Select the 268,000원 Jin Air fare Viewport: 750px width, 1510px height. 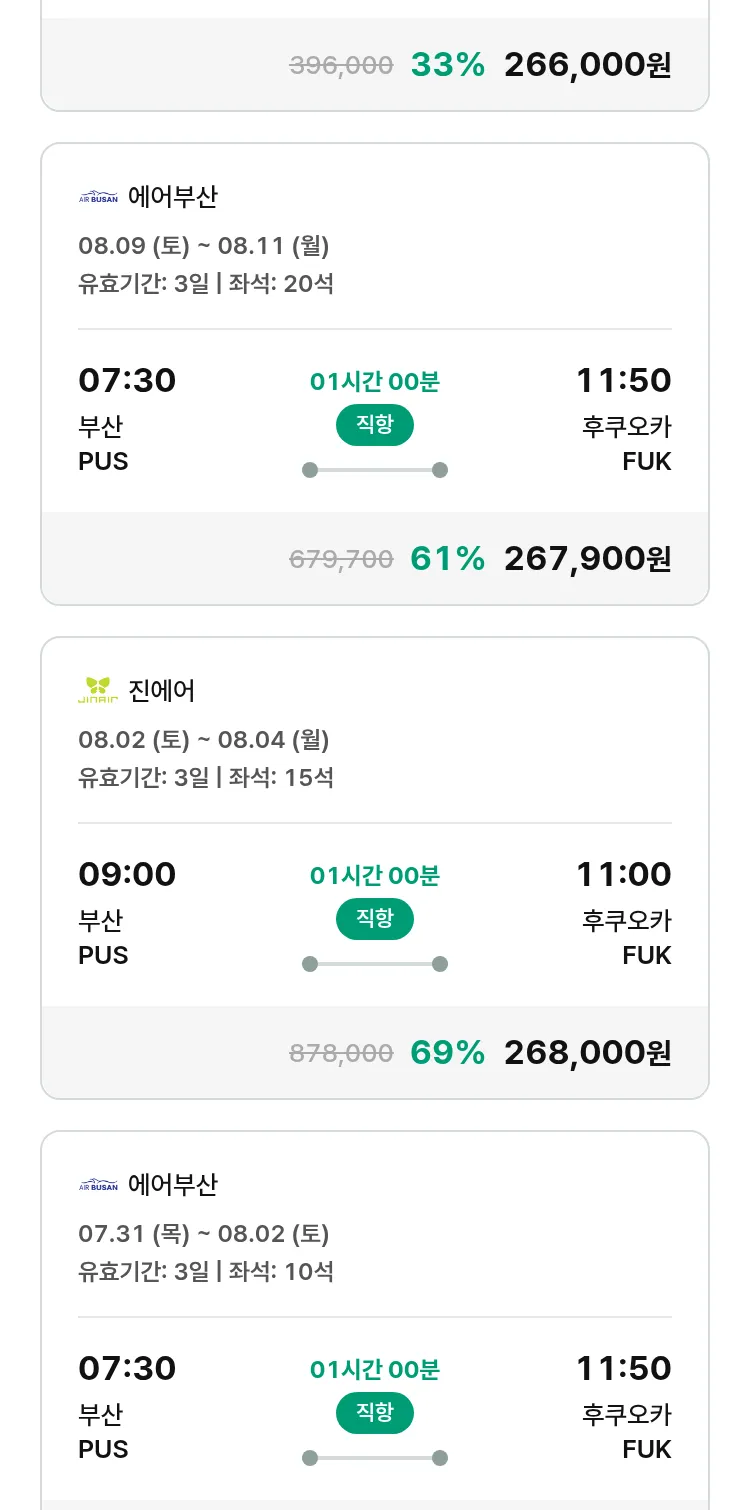(x=587, y=1053)
